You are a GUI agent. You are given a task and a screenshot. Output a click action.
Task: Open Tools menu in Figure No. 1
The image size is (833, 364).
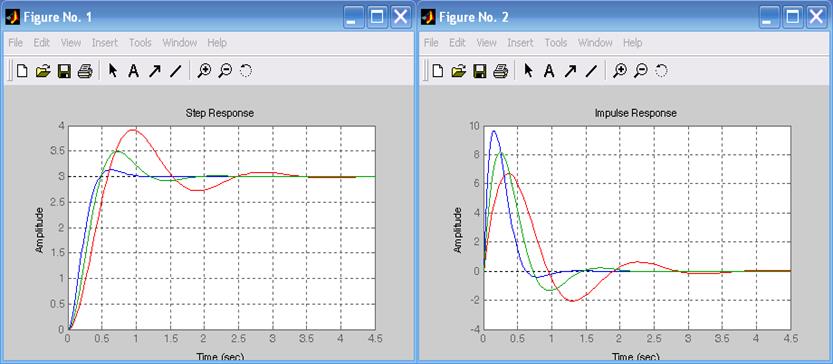point(140,43)
